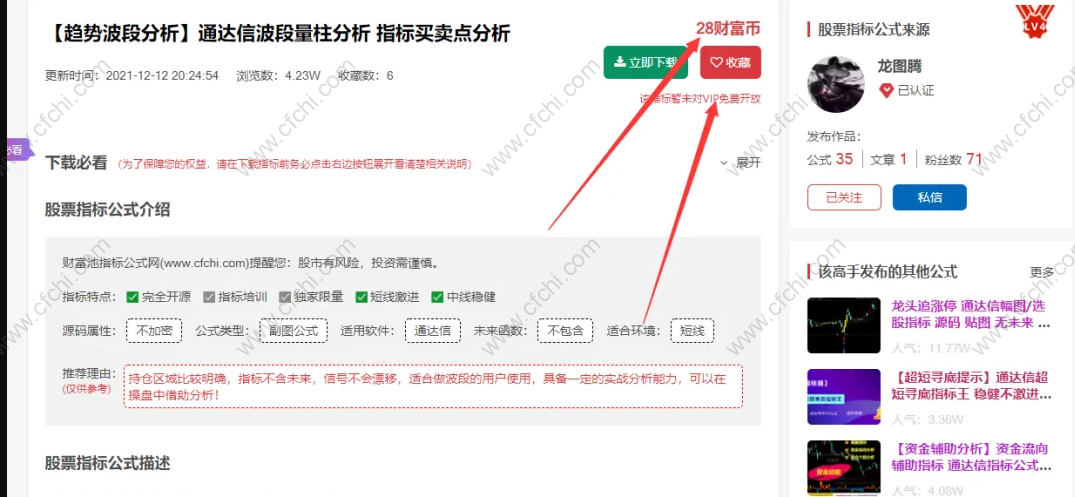Screen dimensions: 1075x497
Task: Click the LV4 badge icon
Action: 1035,21
